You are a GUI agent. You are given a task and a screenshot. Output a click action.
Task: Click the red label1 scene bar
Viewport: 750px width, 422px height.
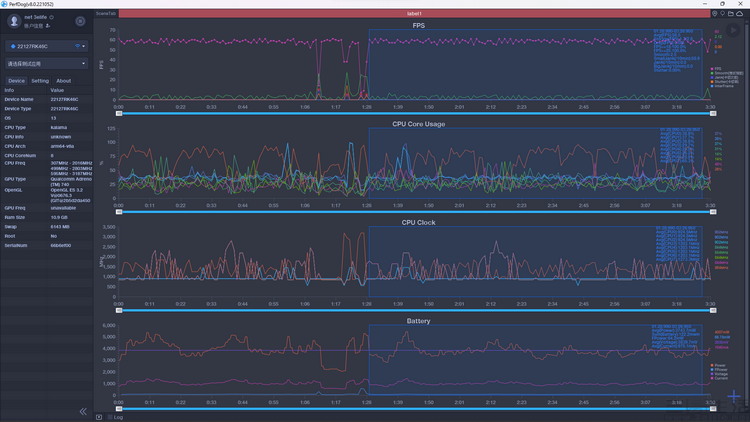414,14
